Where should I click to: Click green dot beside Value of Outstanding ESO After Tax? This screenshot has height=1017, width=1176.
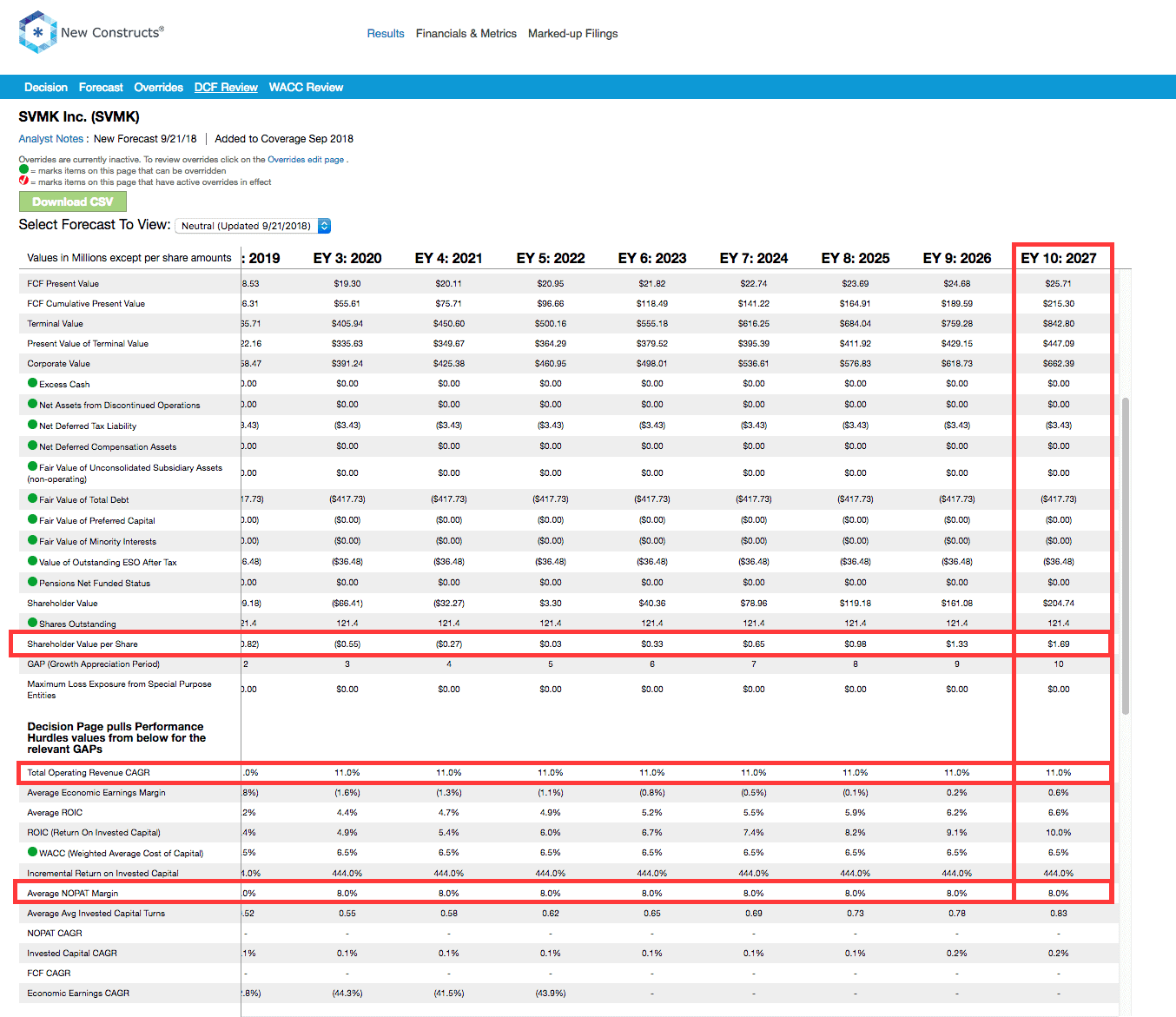click(32, 561)
